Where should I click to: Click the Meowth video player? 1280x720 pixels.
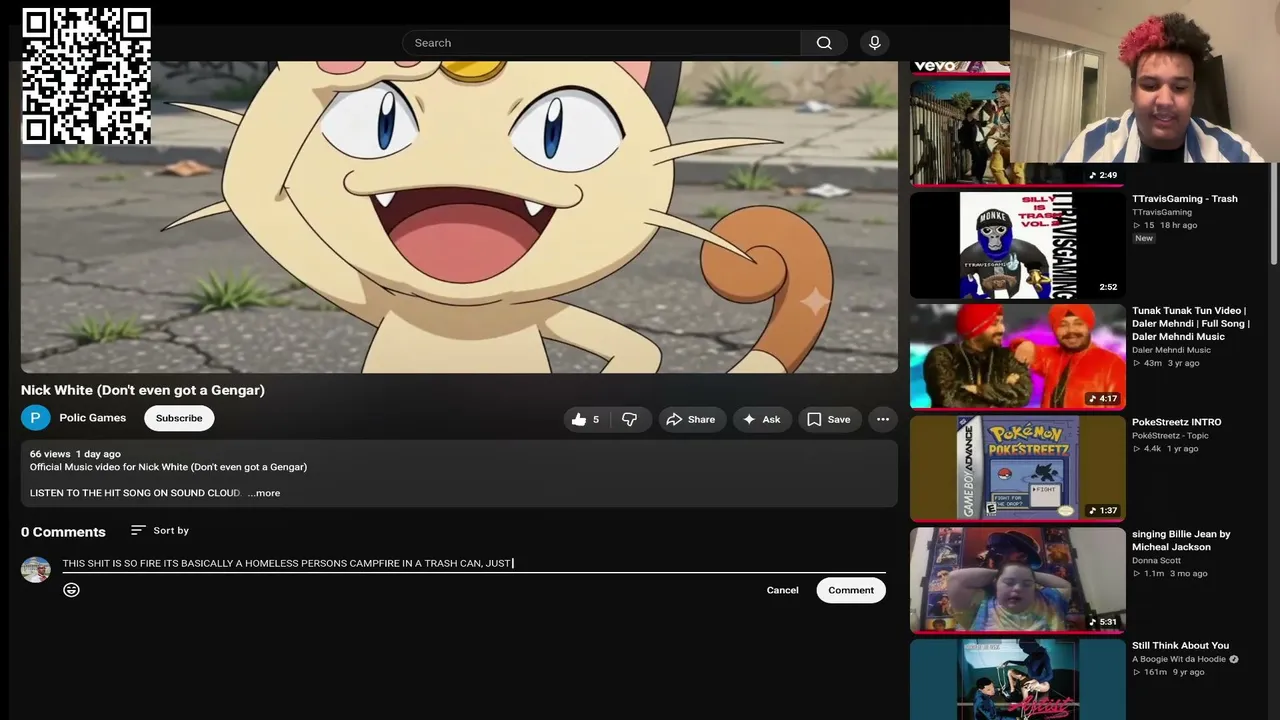point(459,216)
